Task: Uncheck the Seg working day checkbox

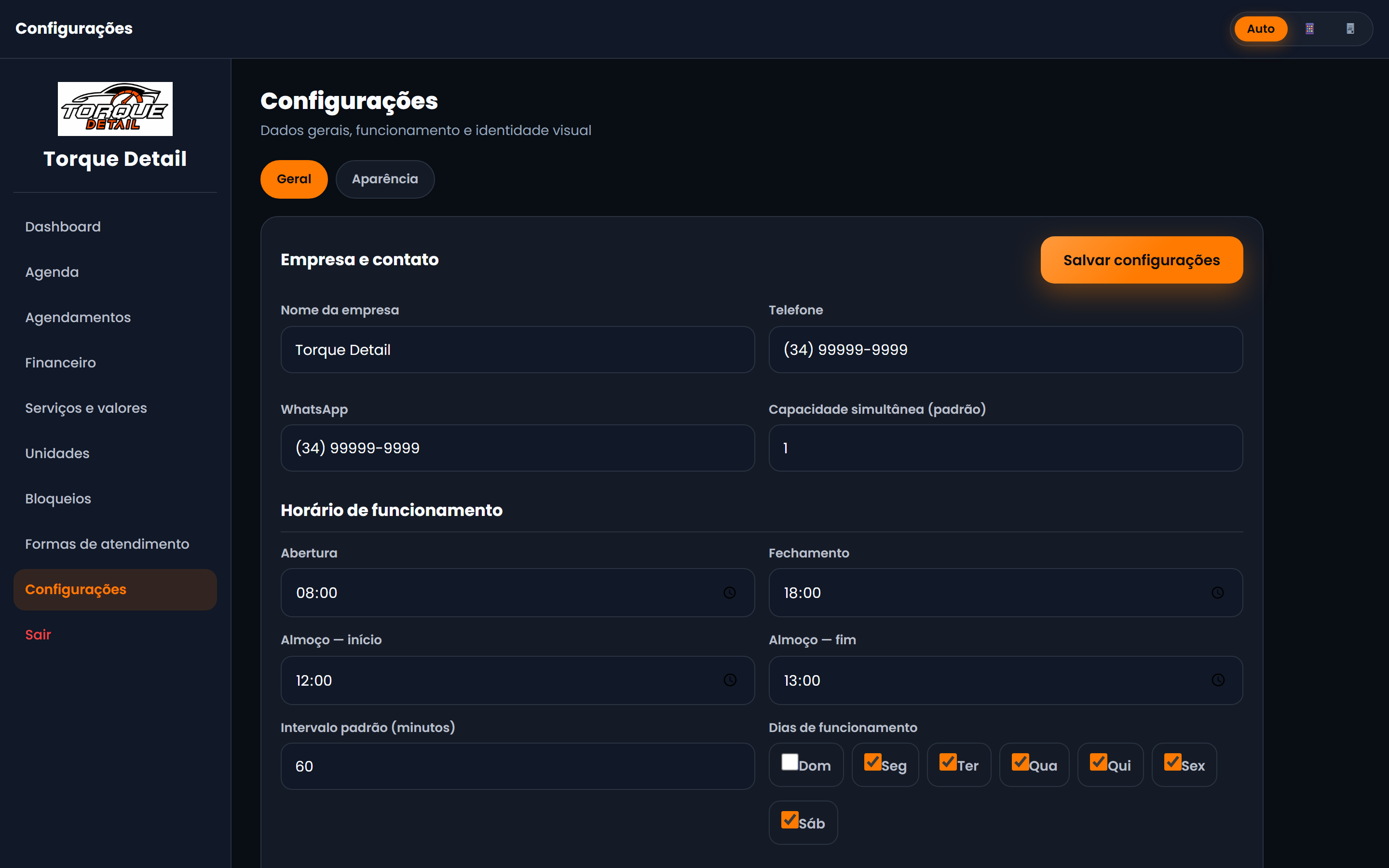Action: (x=872, y=762)
